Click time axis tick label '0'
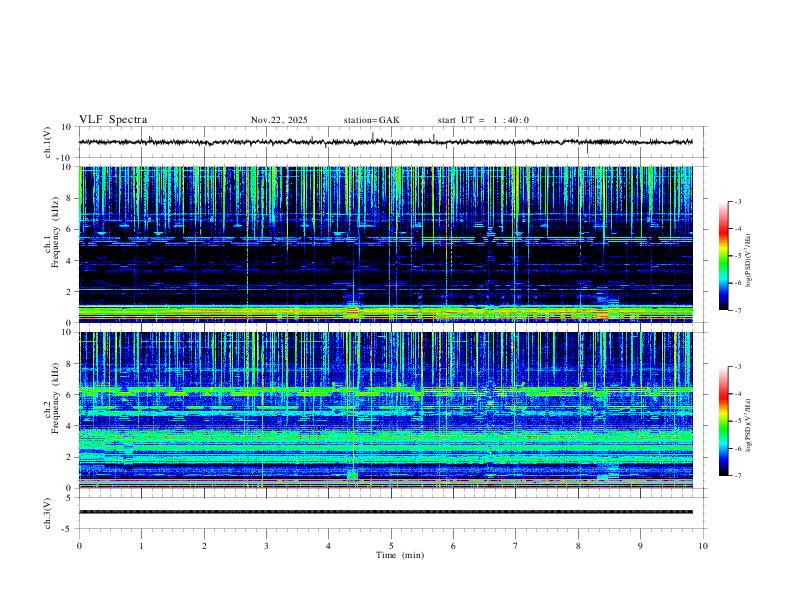The width and height of the screenshot is (792, 612). pyautogui.click(x=79, y=546)
